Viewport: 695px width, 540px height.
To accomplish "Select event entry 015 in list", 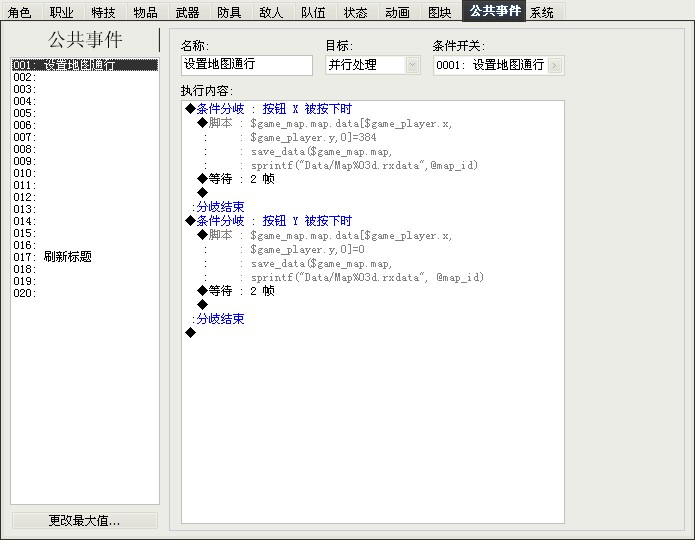I will coord(85,233).
